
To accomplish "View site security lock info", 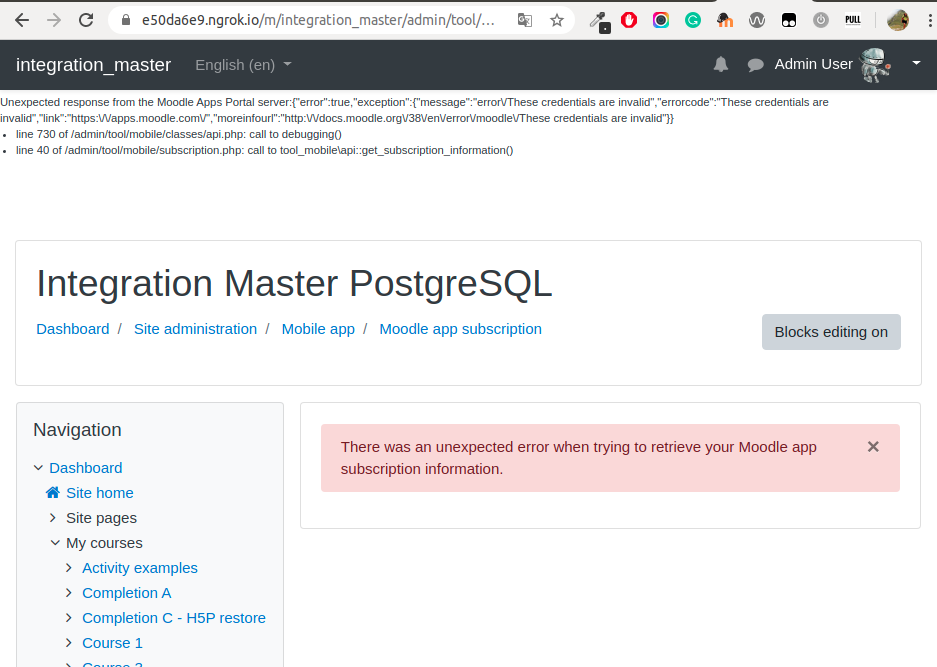I will coord(125,20).
